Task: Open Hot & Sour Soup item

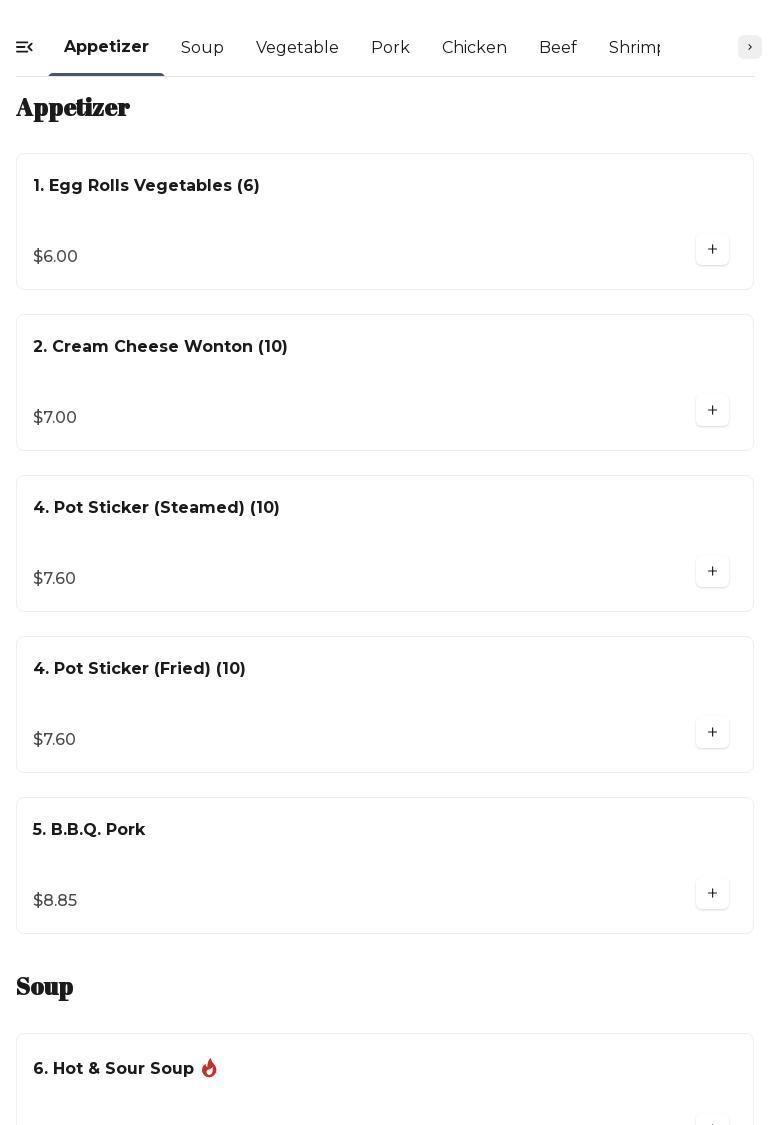Action: point(114,1069)
